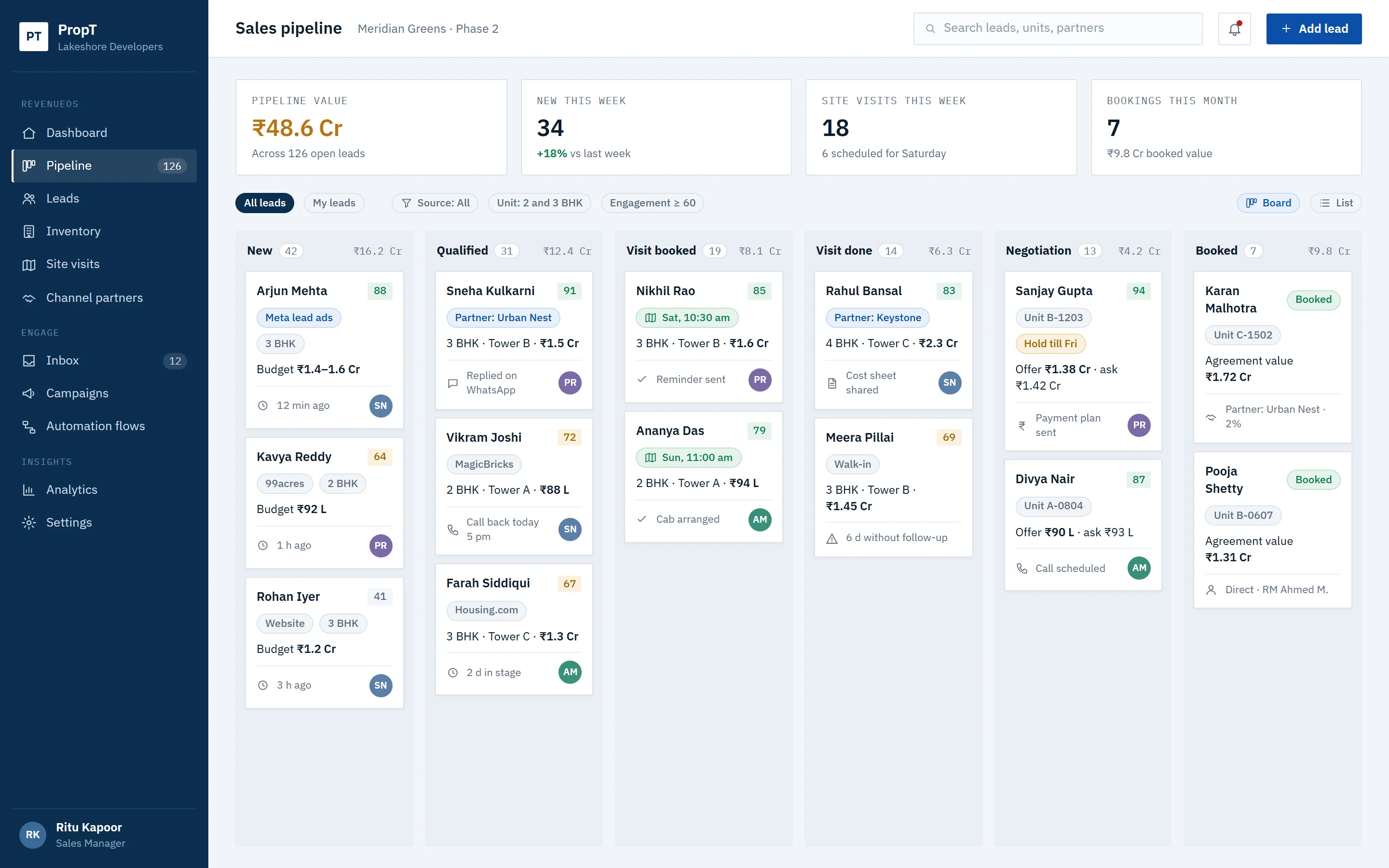The height and width of the screenshot is (868, 1389).
Task: Click the Settings gear icon
Action: [x=29, y=522]
